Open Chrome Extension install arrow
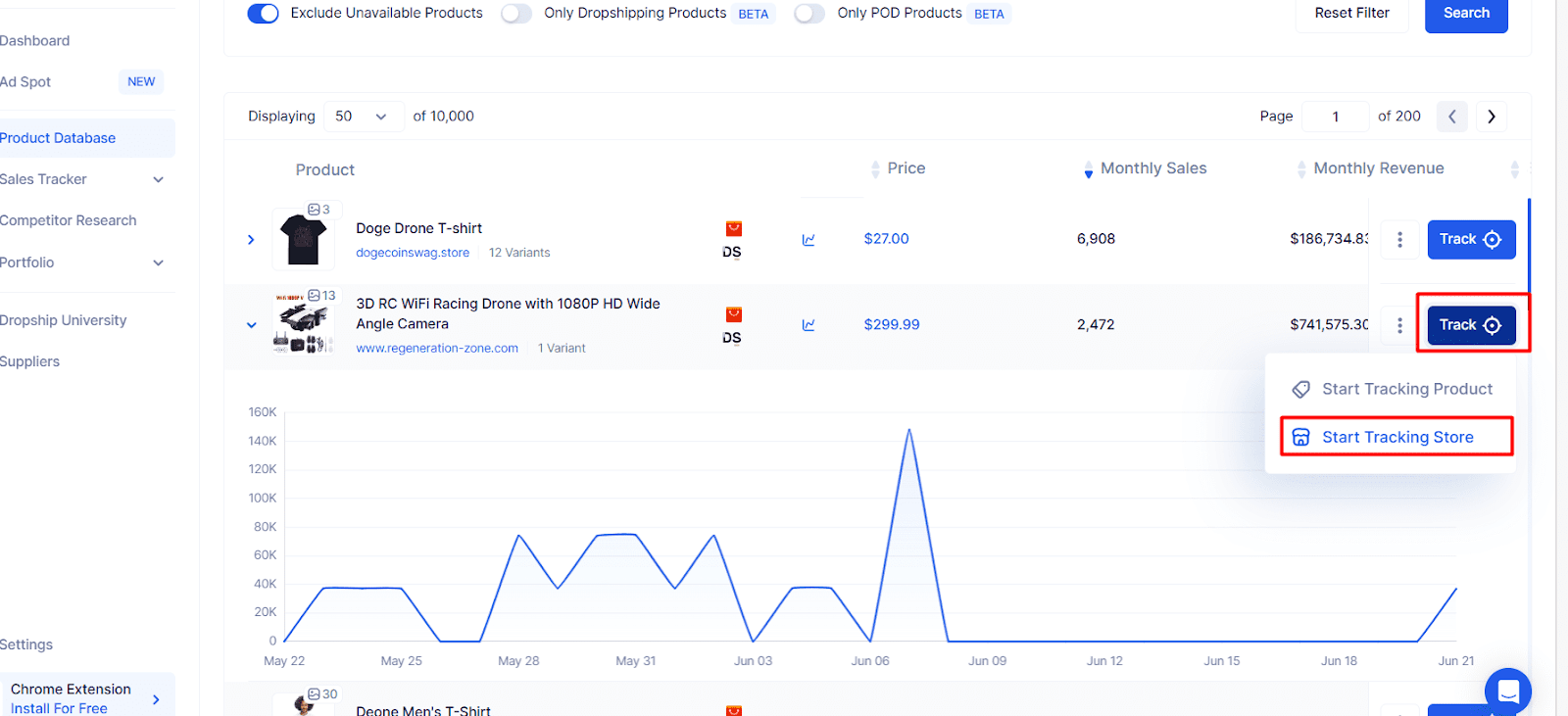The width and height of the screenshot is (1568, 716). (157, 699)
